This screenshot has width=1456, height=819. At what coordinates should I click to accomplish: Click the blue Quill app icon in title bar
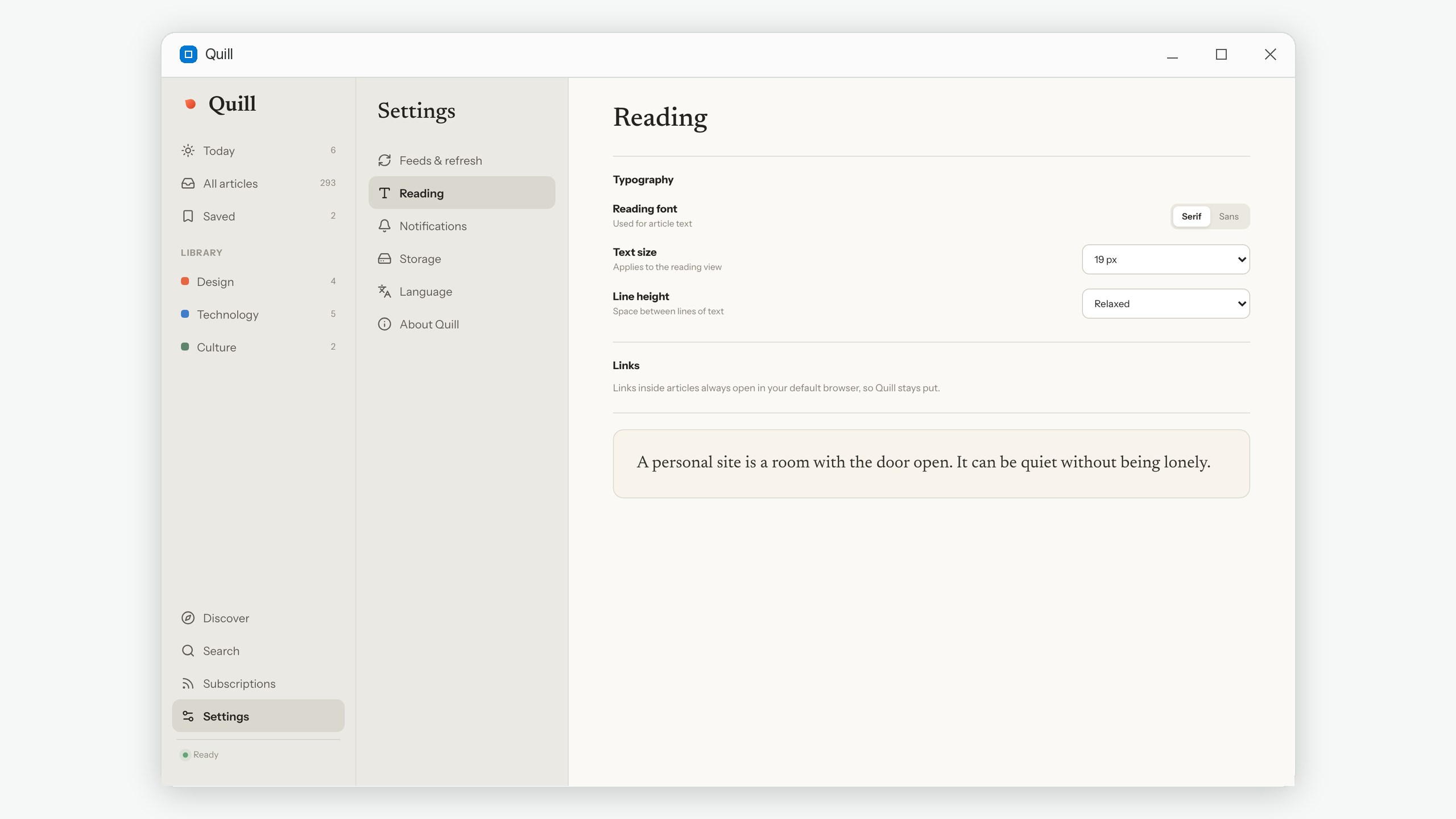coord(188,54)
